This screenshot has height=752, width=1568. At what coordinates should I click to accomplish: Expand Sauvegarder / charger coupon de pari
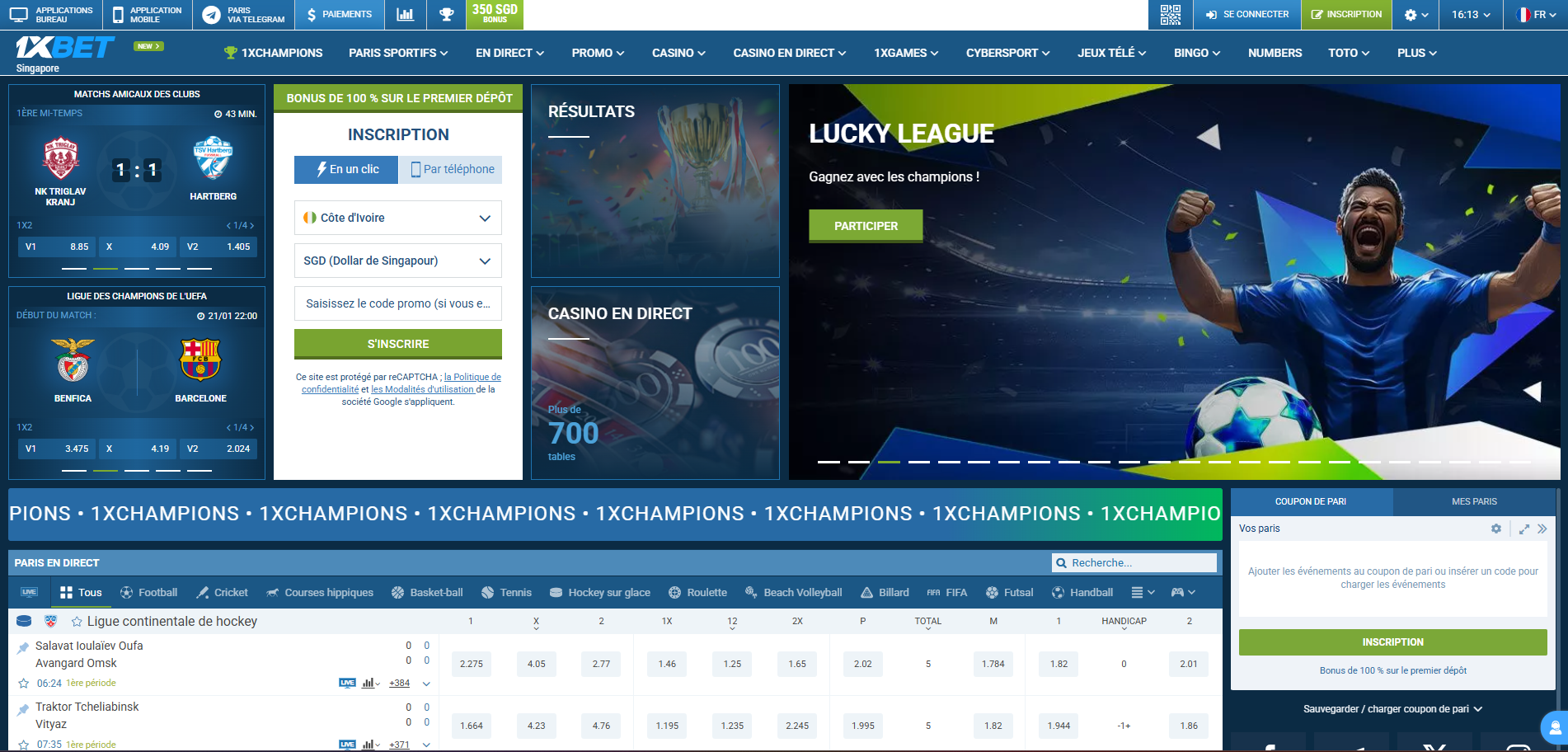[1392, 709]
